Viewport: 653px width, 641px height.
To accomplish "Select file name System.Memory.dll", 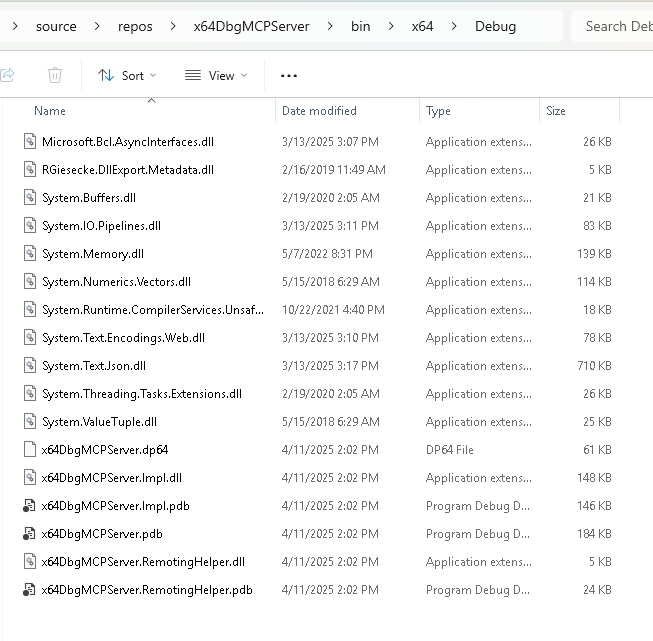I will point(93,254).
